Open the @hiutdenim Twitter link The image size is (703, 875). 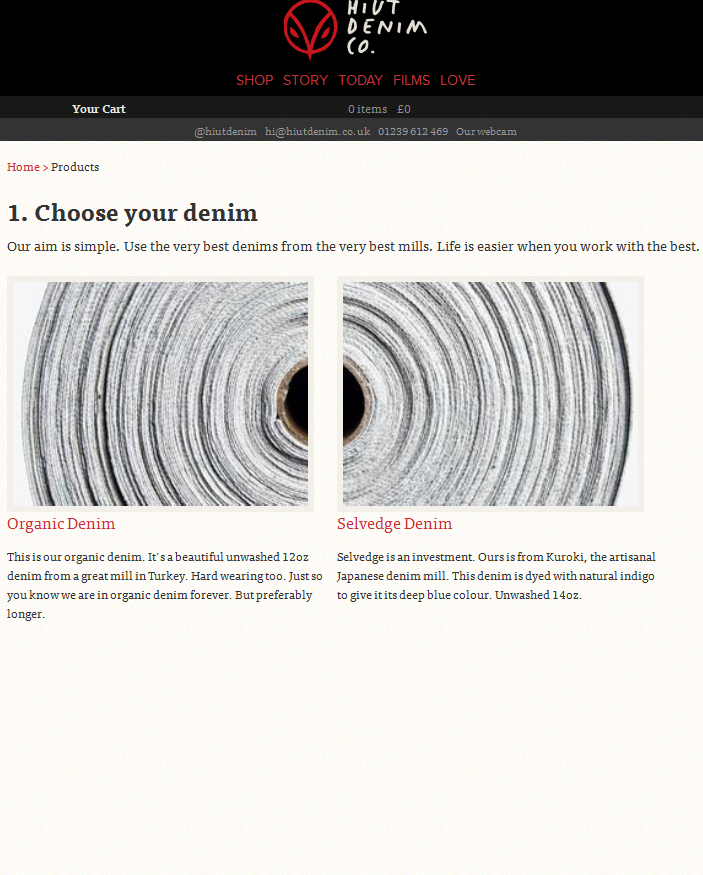(x=225, y=132)
